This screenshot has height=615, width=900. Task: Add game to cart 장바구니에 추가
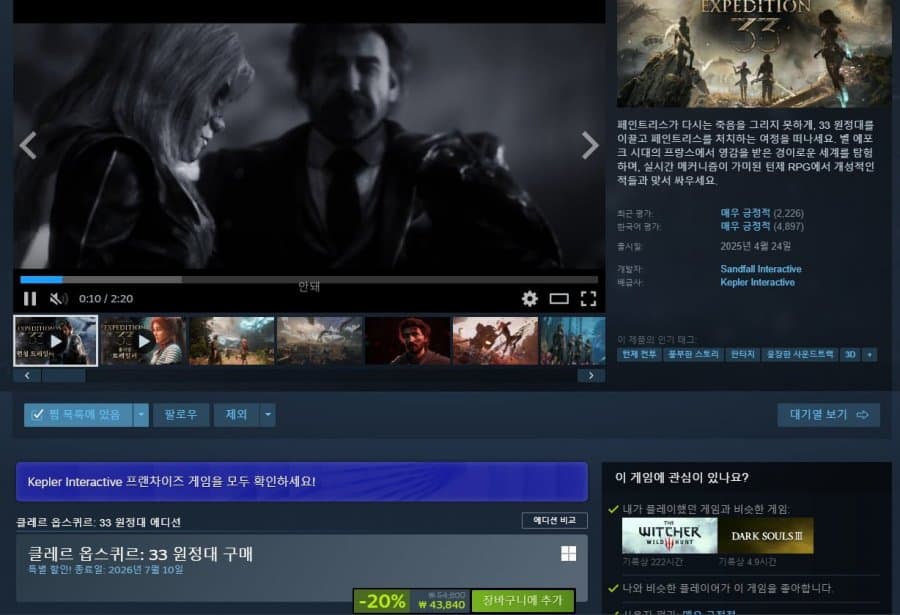tap(523, 601)
